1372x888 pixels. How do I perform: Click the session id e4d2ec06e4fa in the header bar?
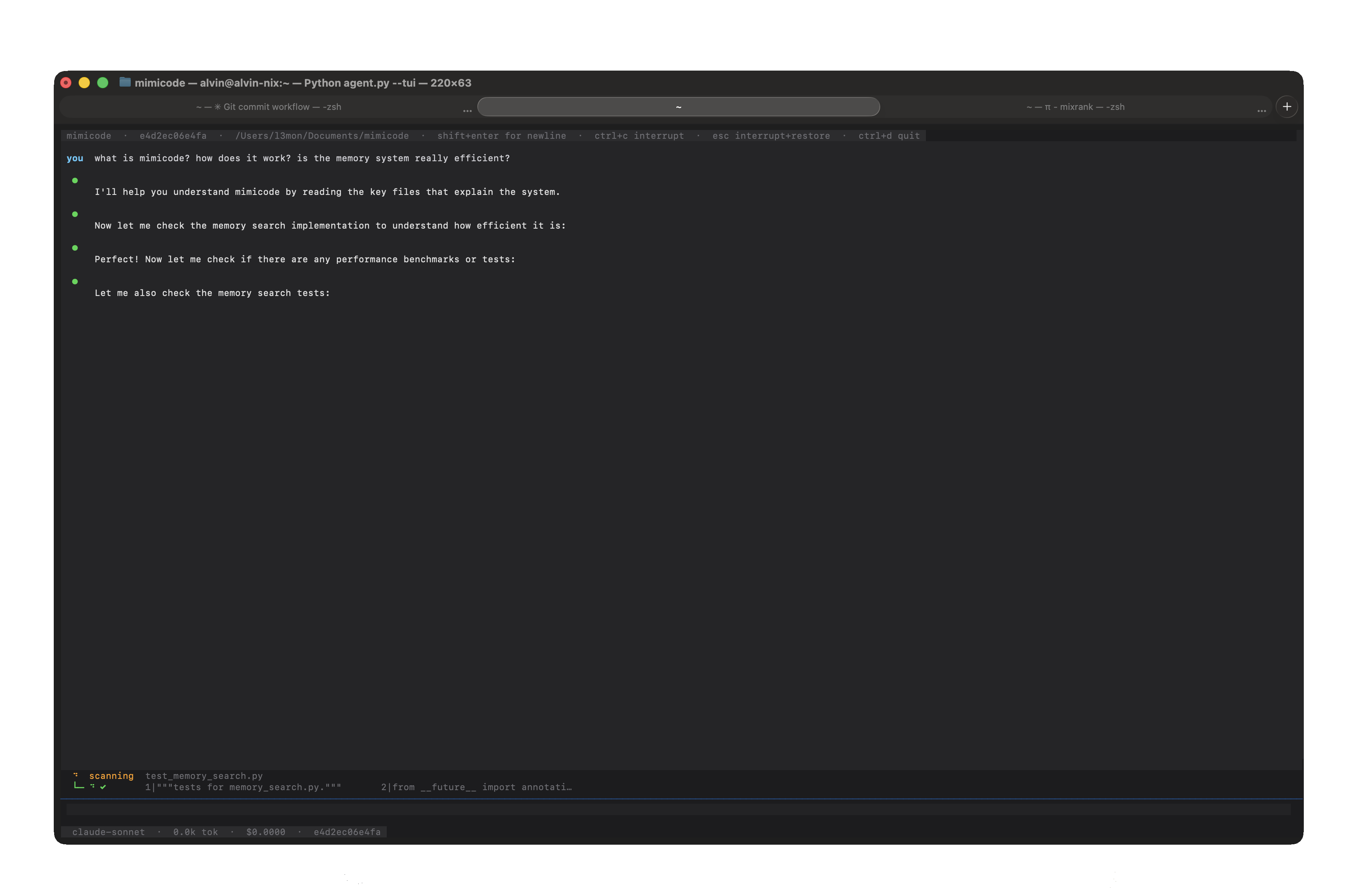pyautogui.click(x=173, y=136)
